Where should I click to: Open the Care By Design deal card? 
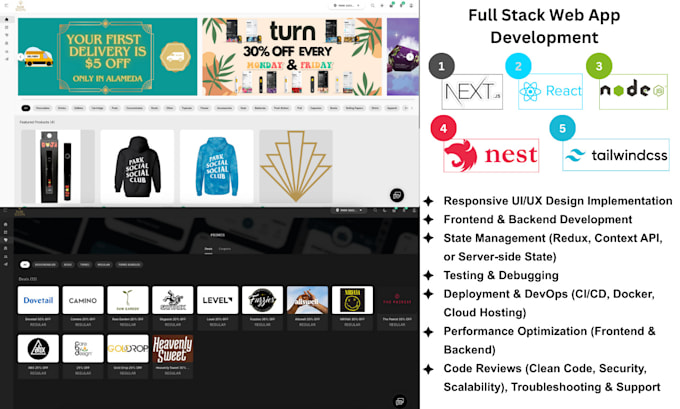(x=83, y=356)
